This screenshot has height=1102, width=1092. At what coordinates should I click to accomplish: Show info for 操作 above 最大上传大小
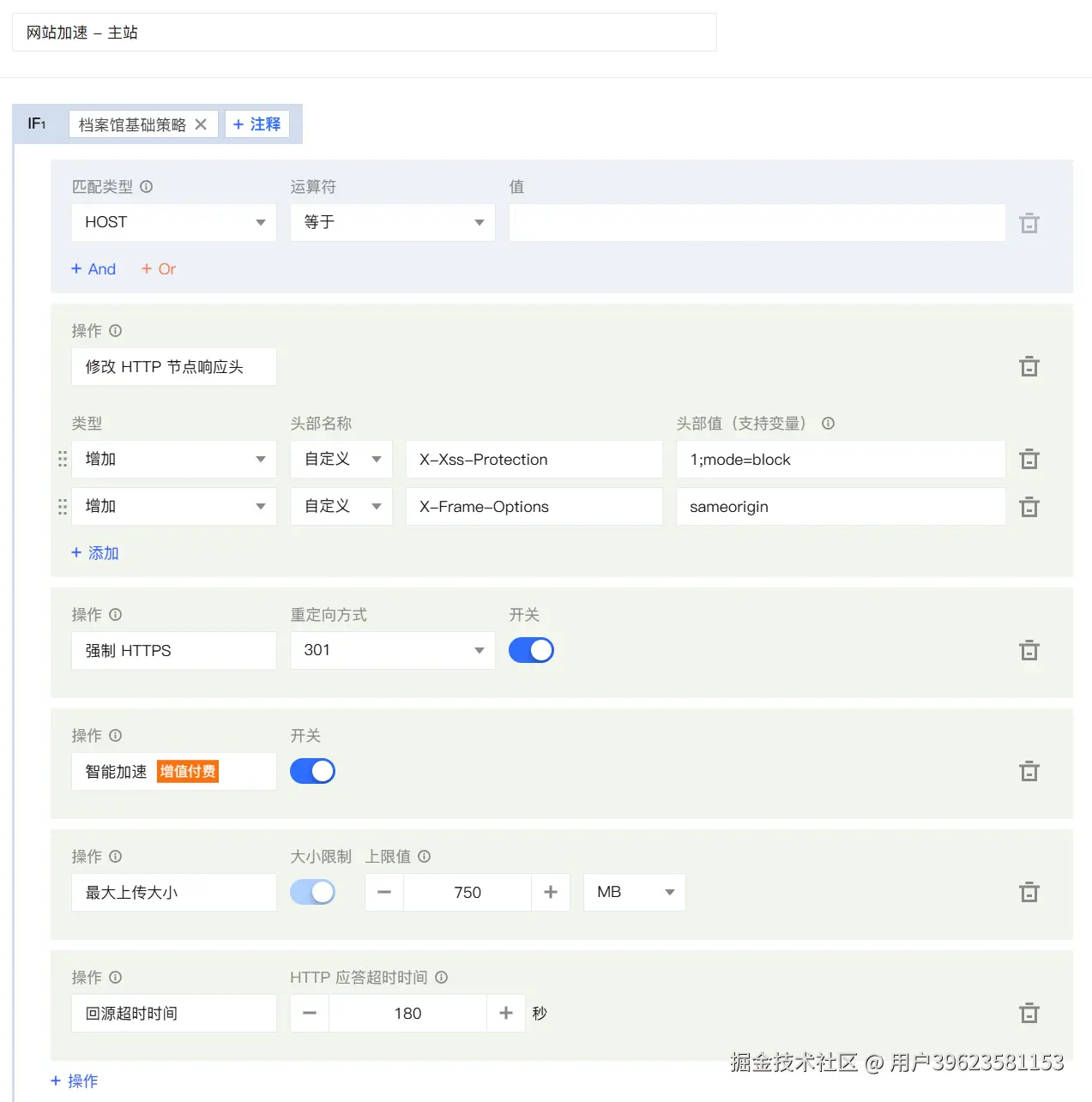(116, 856)
